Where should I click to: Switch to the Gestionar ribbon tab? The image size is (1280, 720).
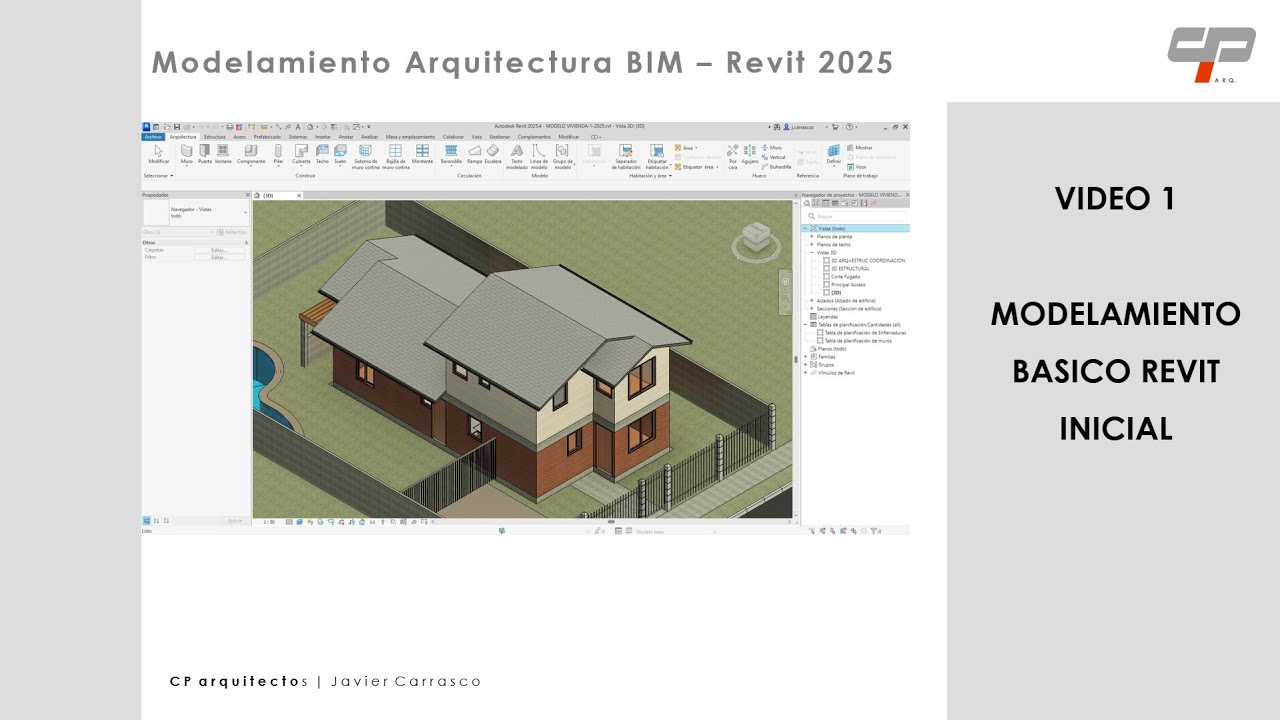click(x=499, y=136)
